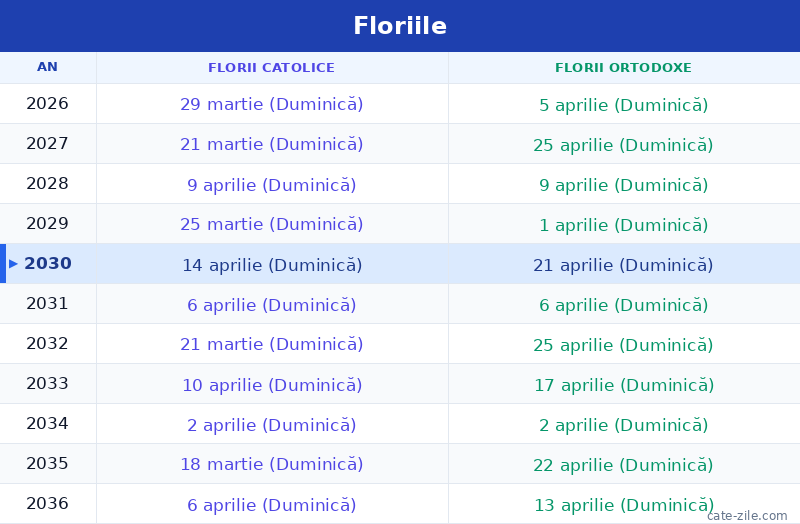The image size is (800, 524).
Task: Select the AN column header
Action: [x=47, y=67]
